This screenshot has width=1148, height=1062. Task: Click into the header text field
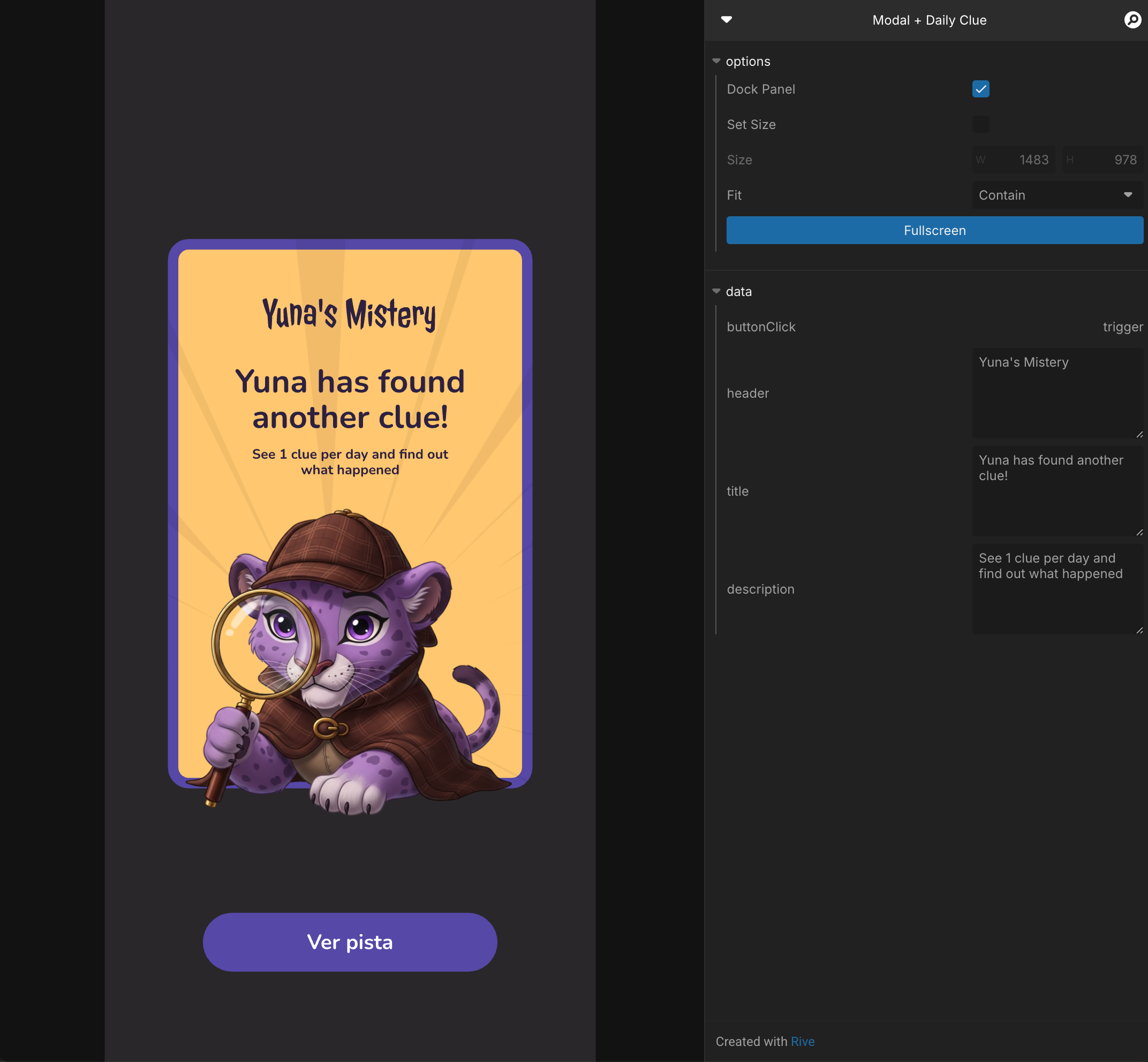(1056, 393)
